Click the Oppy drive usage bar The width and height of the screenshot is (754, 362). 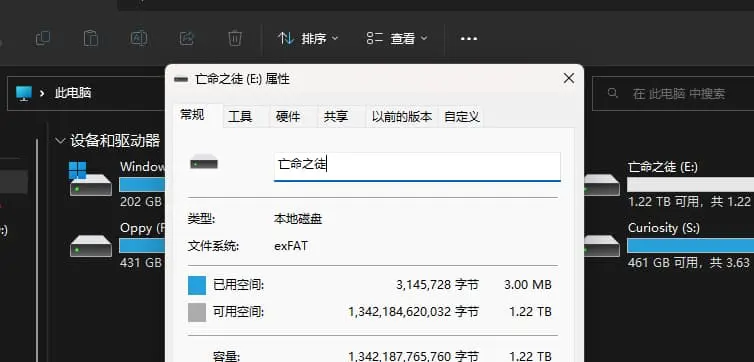pos(142,246)
